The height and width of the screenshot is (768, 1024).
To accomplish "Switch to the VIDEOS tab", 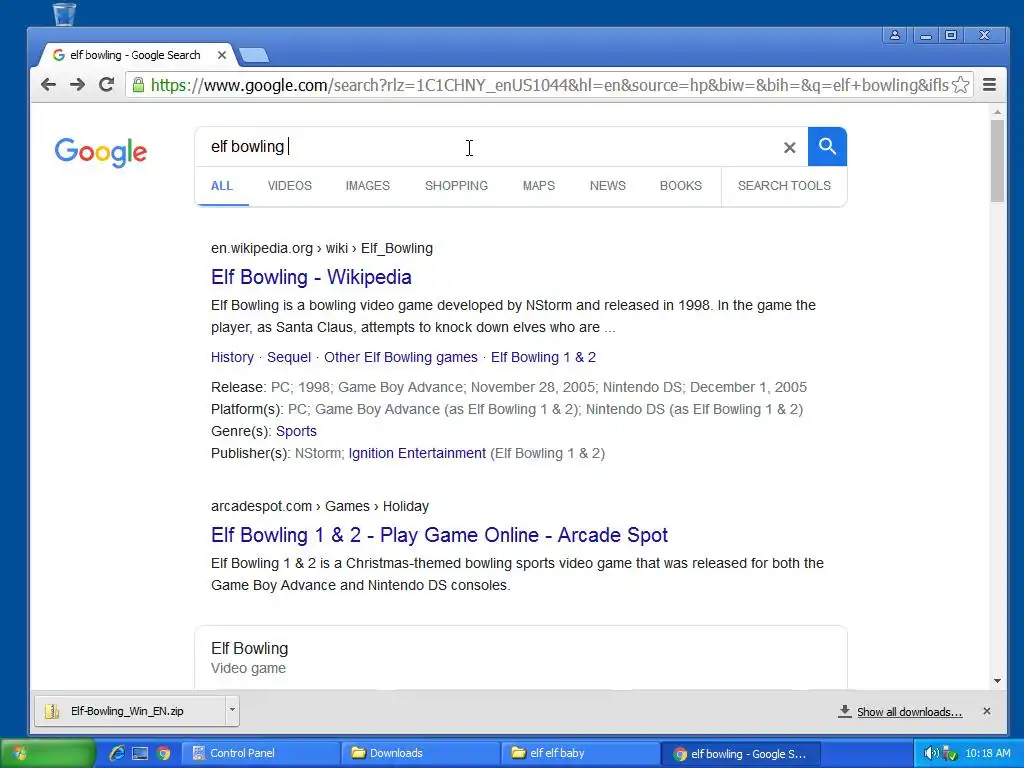I will point(289,185).
